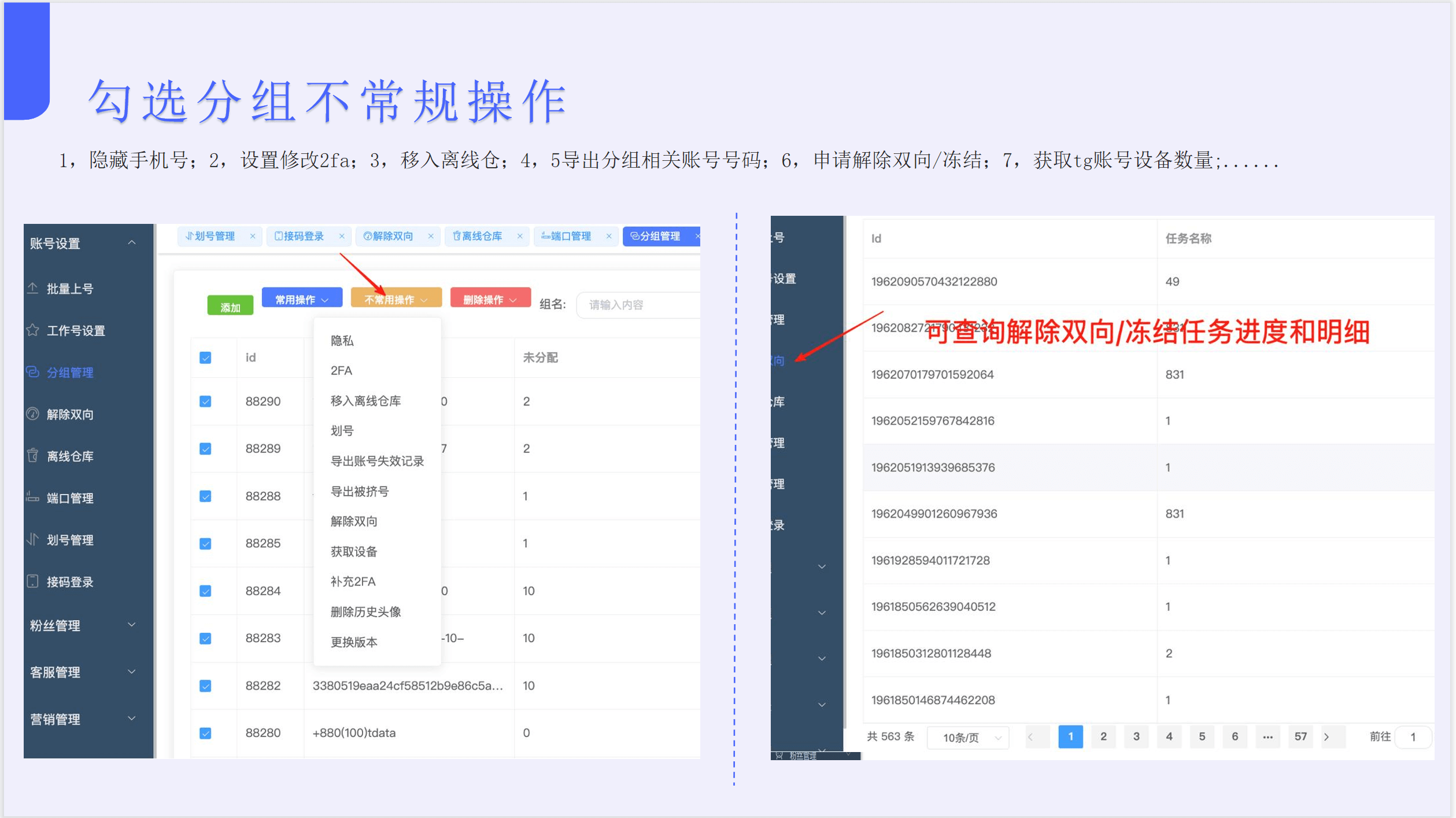1456x818 pixels.
Task: Click the 接码登录 sidebar icon
Action: click(33, 581)
